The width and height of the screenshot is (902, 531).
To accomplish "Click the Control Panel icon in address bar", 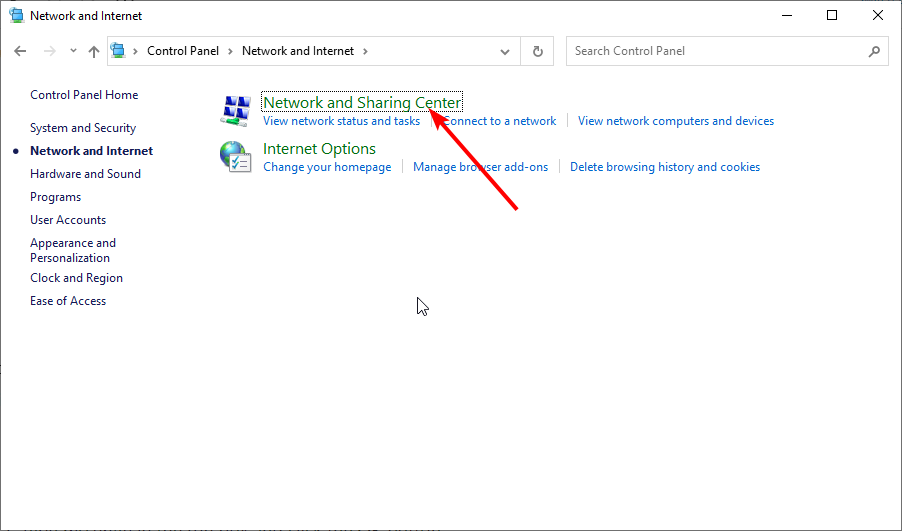I will click(x=118, y=51).
